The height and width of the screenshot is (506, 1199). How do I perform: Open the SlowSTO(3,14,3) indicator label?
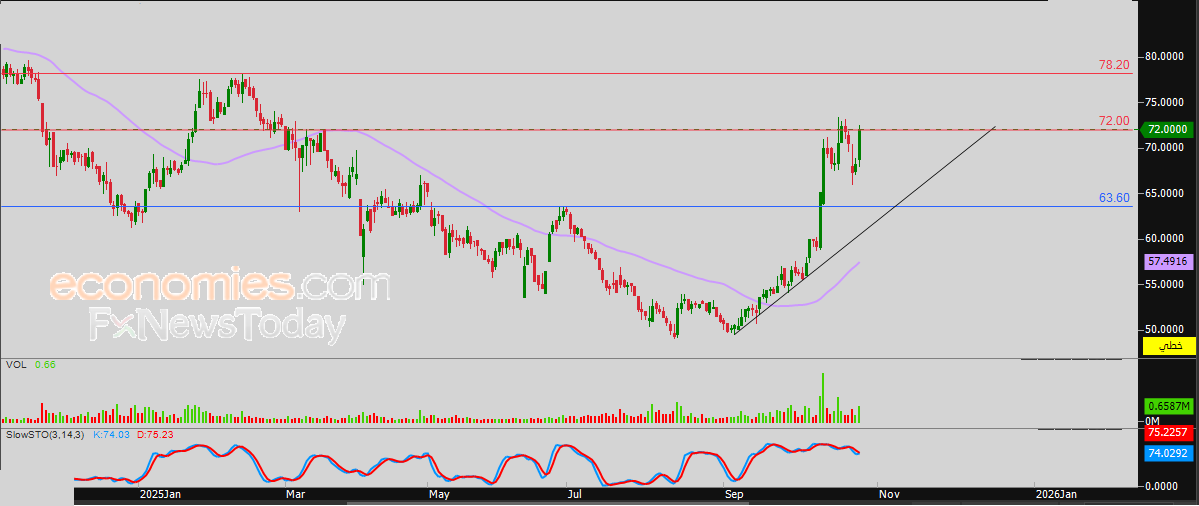point(44,435)
